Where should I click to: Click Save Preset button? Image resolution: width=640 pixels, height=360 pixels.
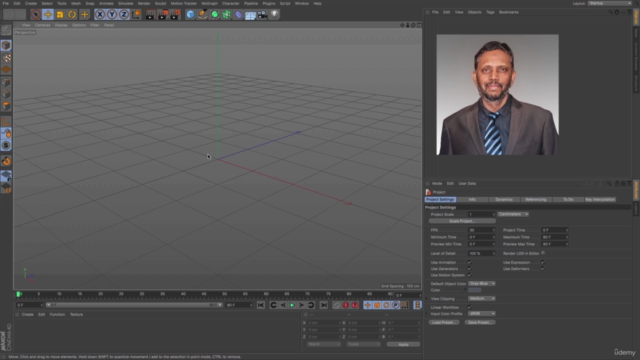(480, 322)
